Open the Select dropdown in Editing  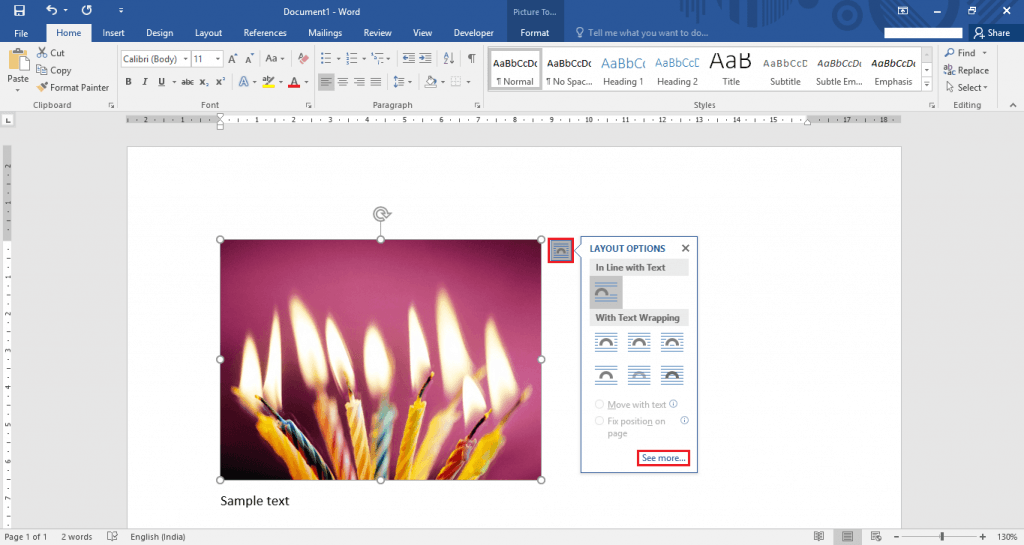click(967, 87)
